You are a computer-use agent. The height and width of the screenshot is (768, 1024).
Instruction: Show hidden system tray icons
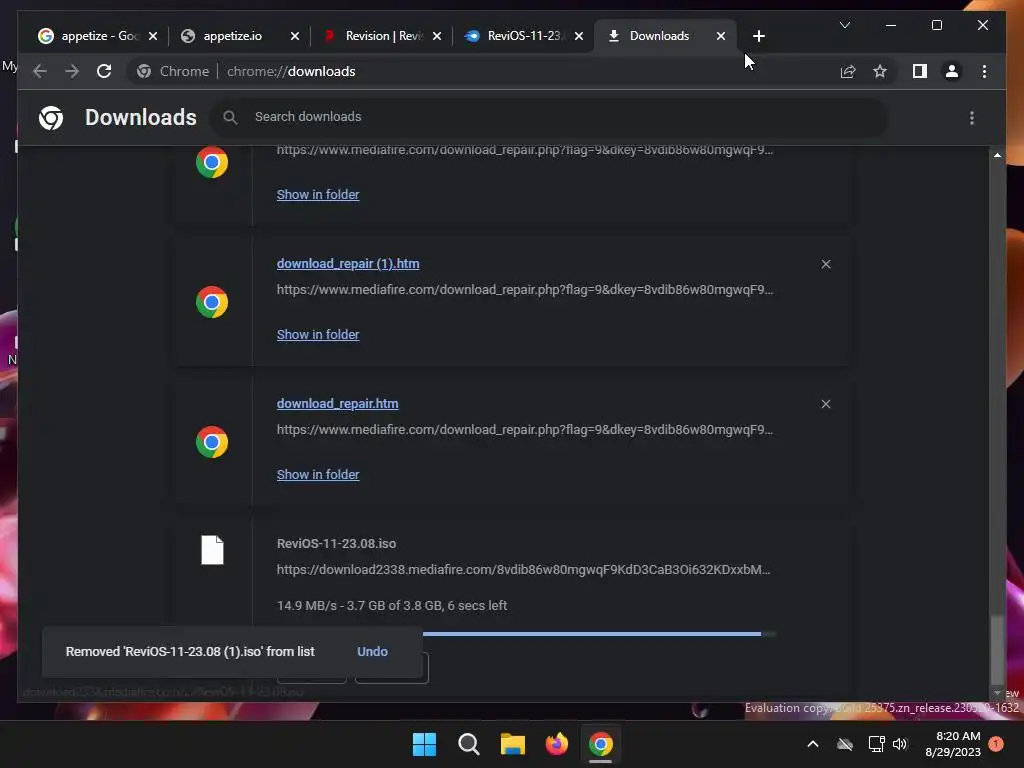tap(813, 744)
